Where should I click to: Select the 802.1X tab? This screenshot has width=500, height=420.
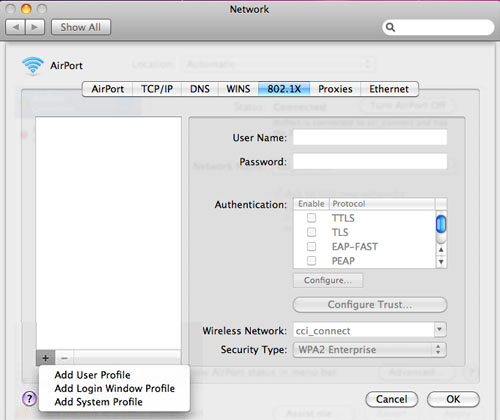284,89
